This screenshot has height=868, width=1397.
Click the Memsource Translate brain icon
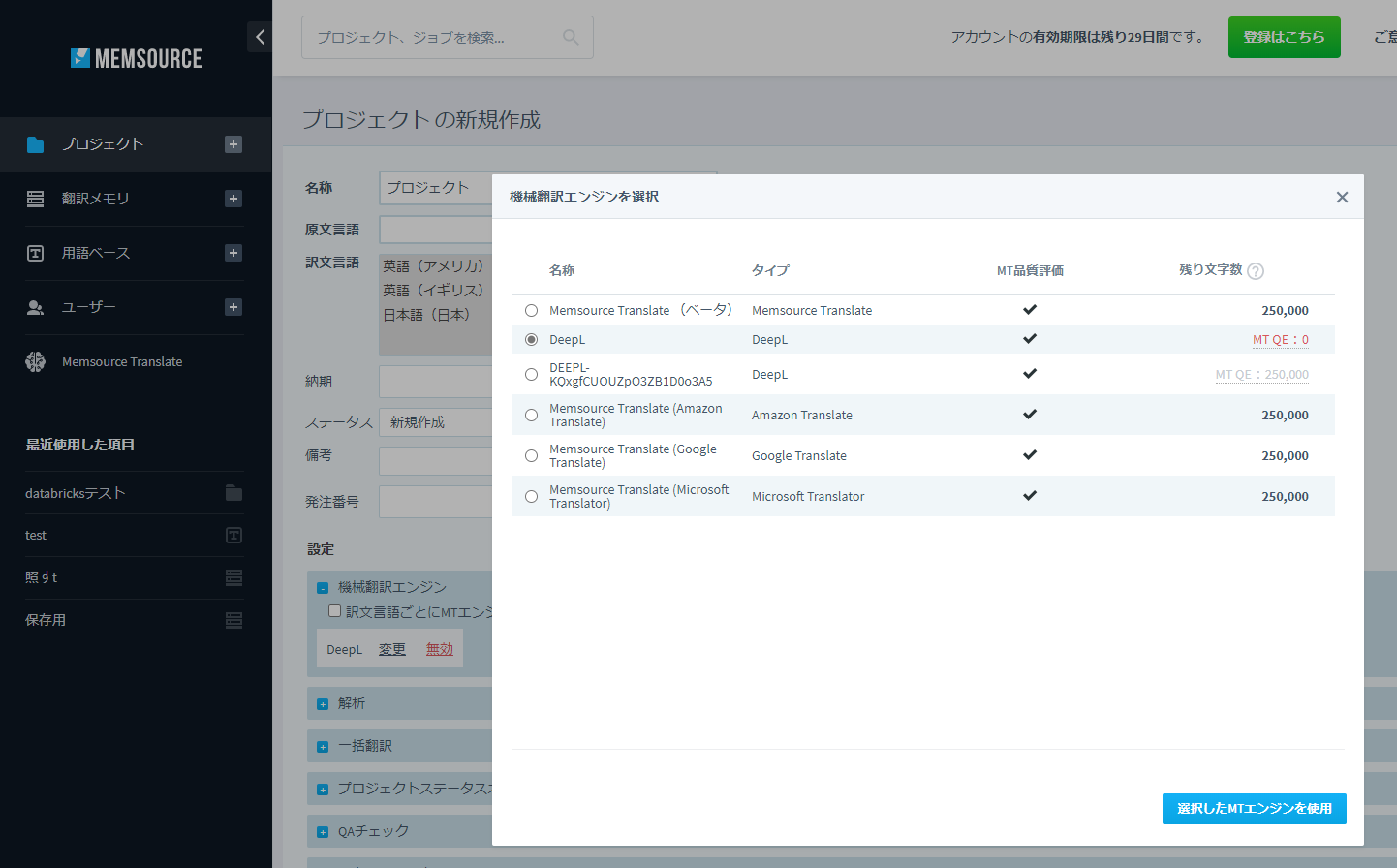tap(35, 361)
